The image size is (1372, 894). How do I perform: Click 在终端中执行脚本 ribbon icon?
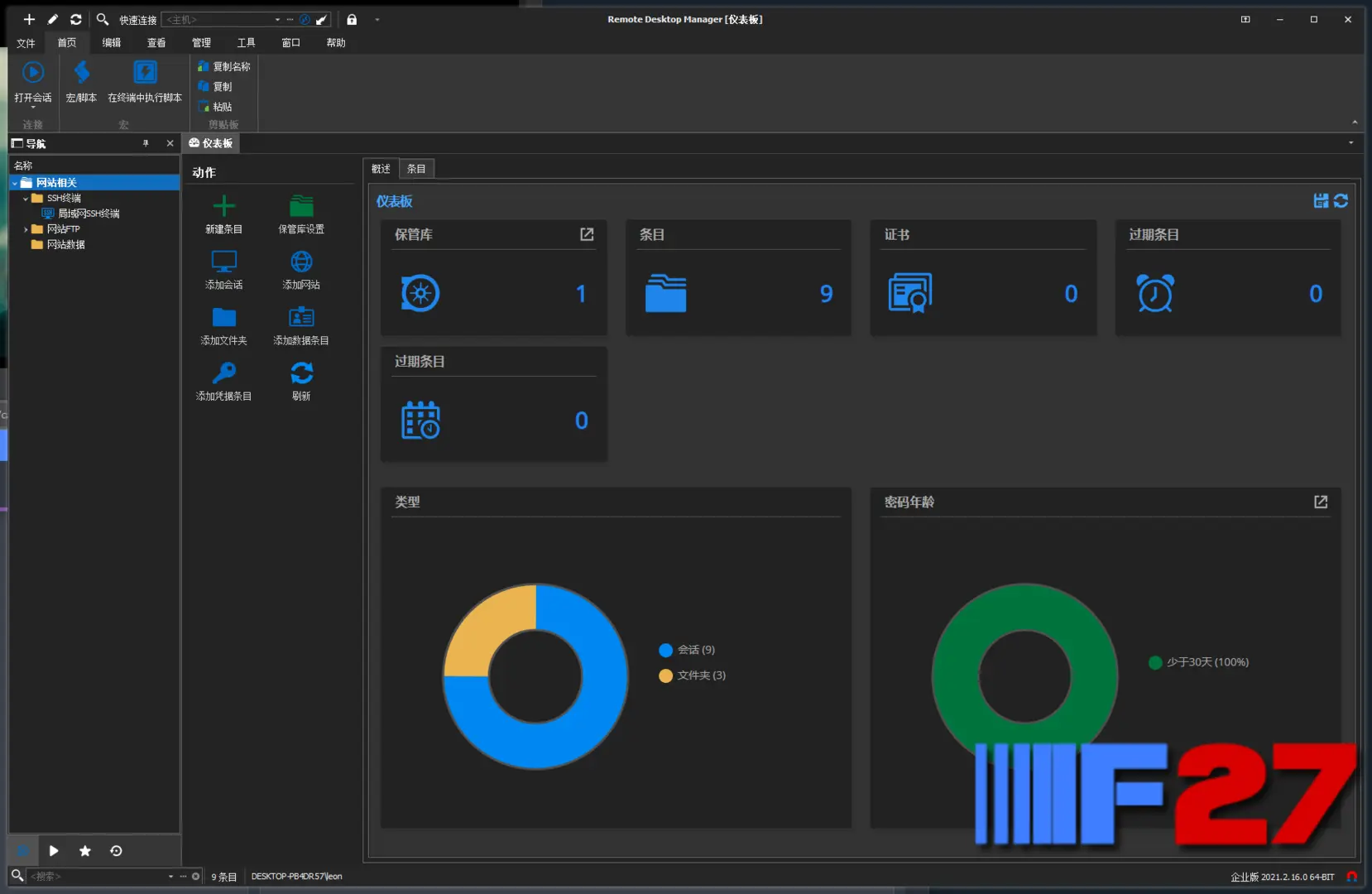coord(145,74)
